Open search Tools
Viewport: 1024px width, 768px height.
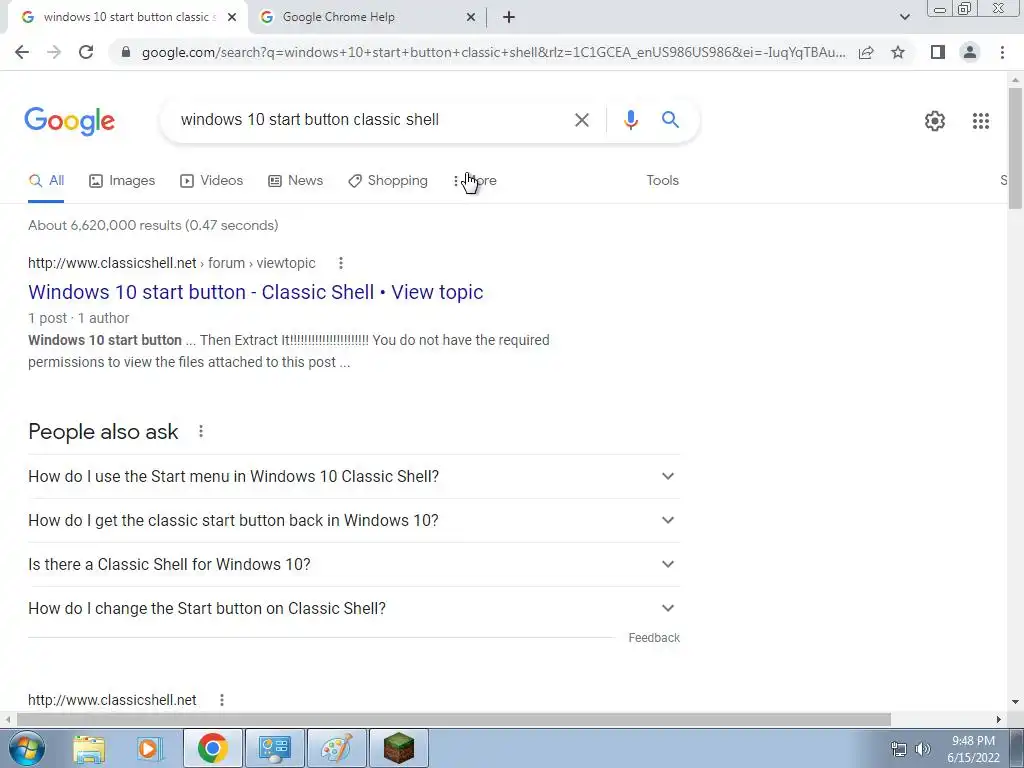point(662,181)
